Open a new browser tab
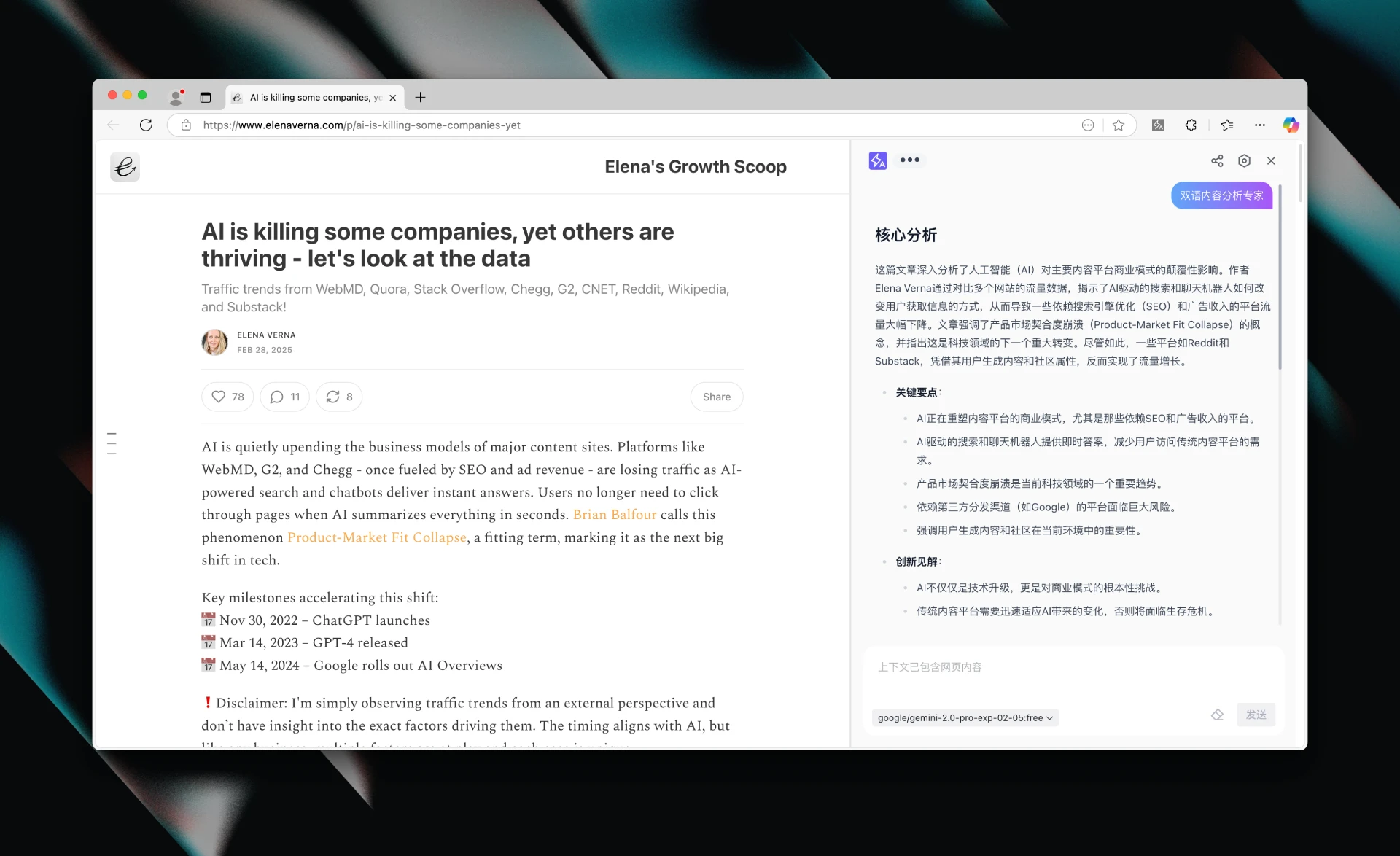Screen dimensions: 1400x856 420,97
